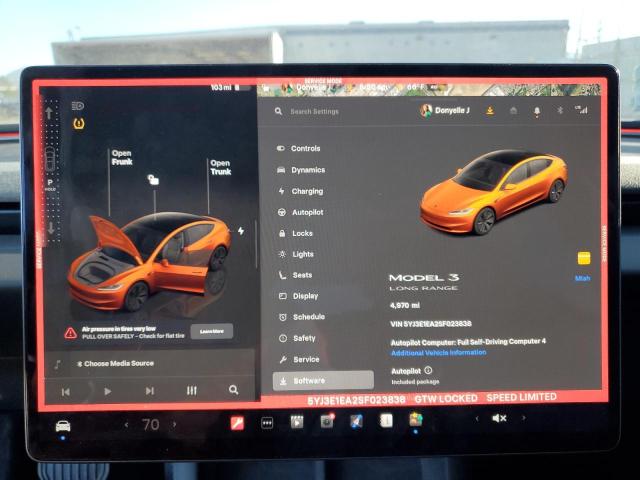This screenshot has width=640, height=480.
Task: Tap Choose Media Source
Action: (x=118, y=363)
